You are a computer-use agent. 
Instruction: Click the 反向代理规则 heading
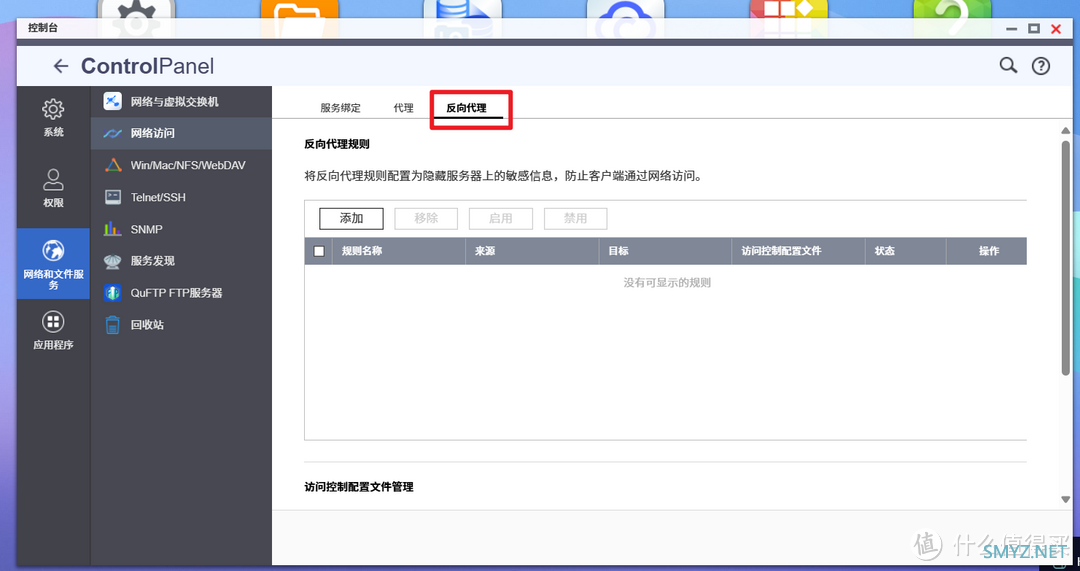click(x=337, y=145)
